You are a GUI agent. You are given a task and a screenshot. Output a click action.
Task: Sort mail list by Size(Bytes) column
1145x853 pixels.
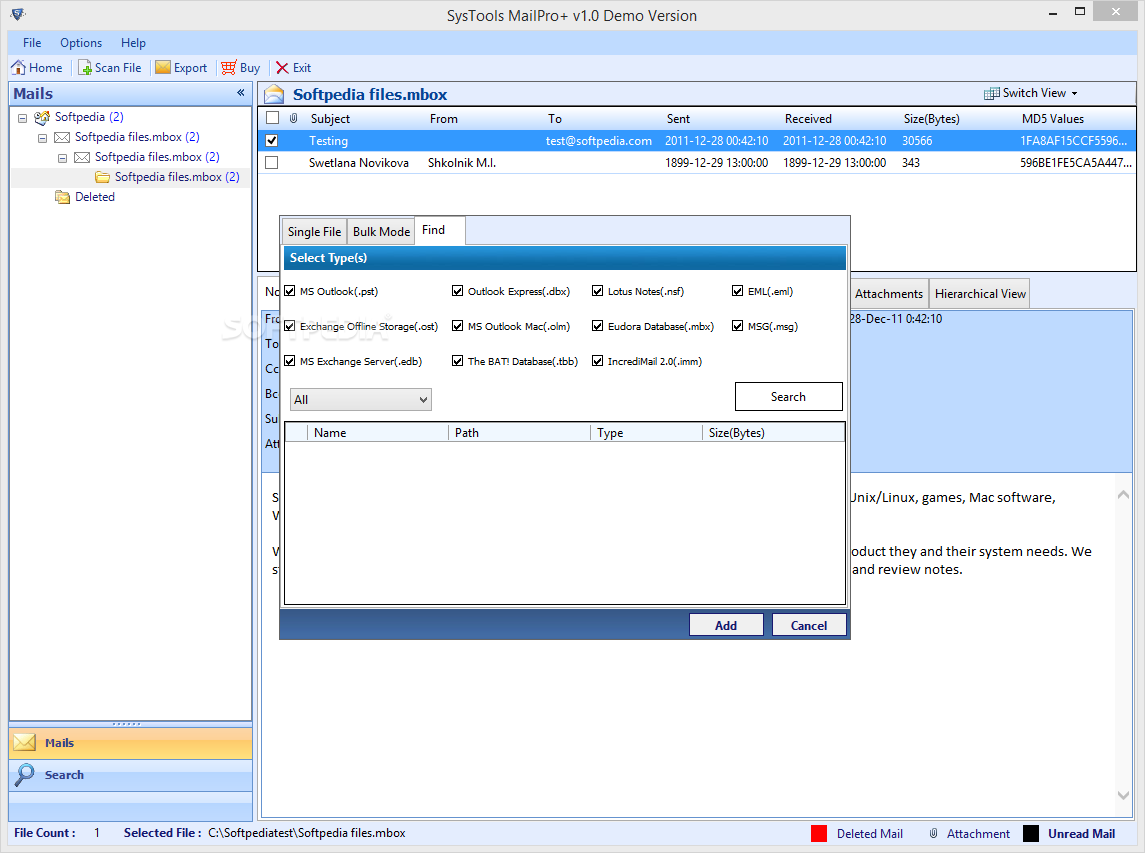pyautogui.click(x=931, y=118)
